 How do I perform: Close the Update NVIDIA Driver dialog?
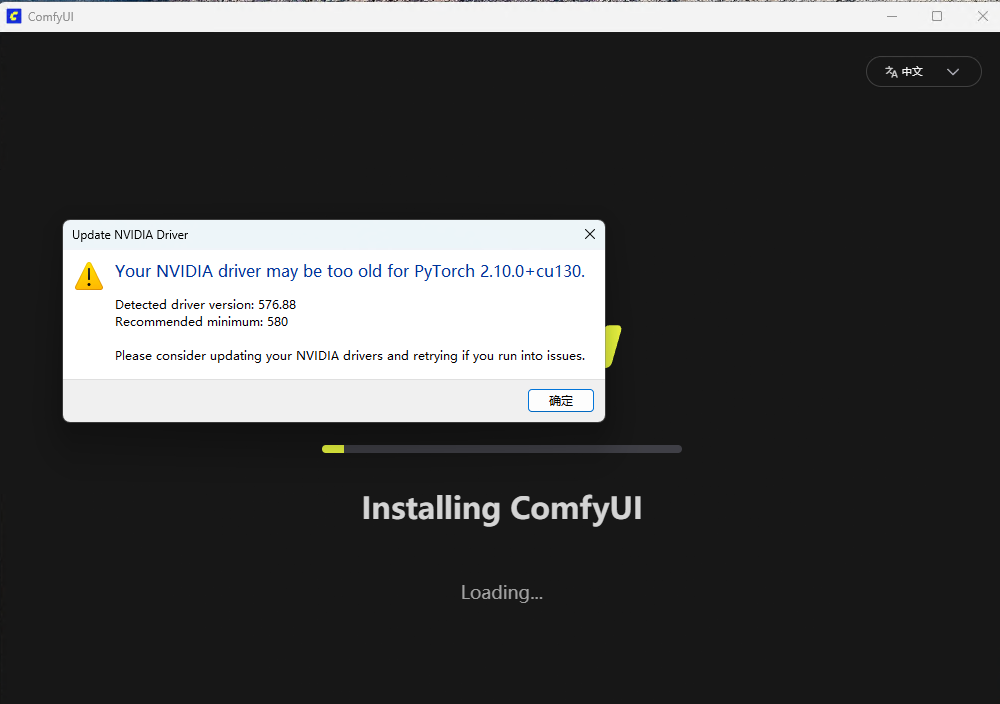590,234
